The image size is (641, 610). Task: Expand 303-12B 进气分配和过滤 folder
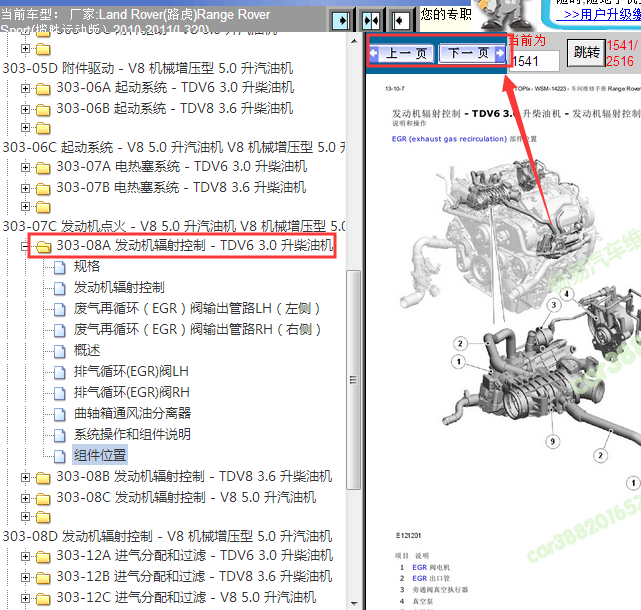(x=25, y=577)
